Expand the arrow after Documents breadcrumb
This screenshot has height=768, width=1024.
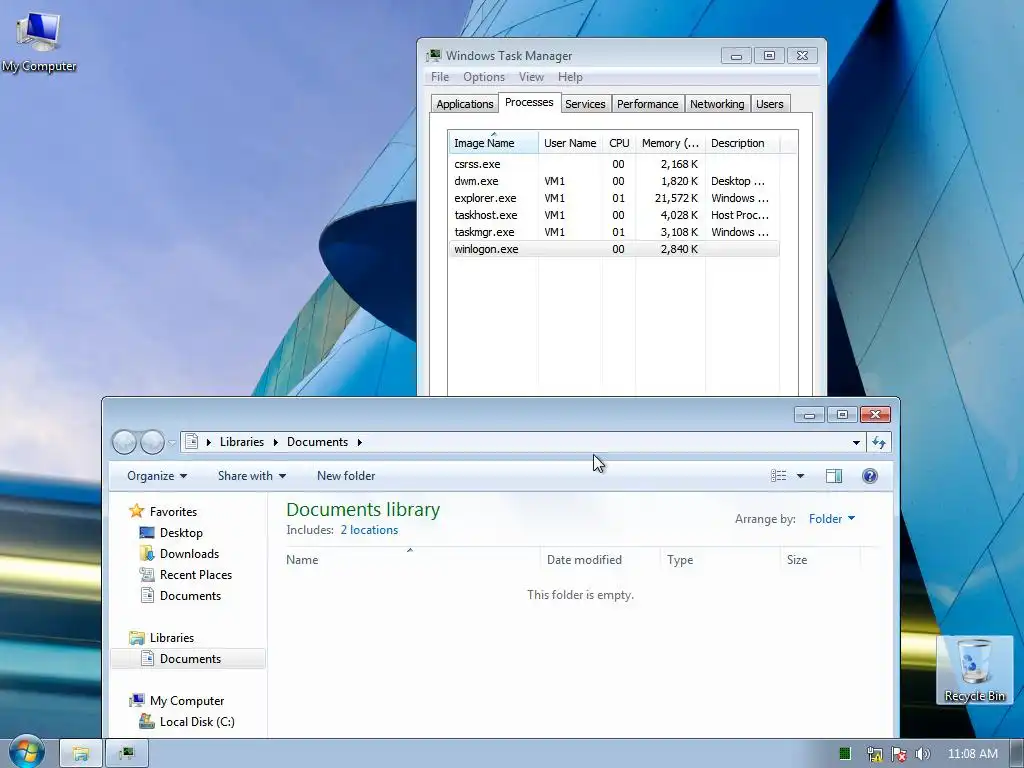pyautogui.click(x=359, y=442)
